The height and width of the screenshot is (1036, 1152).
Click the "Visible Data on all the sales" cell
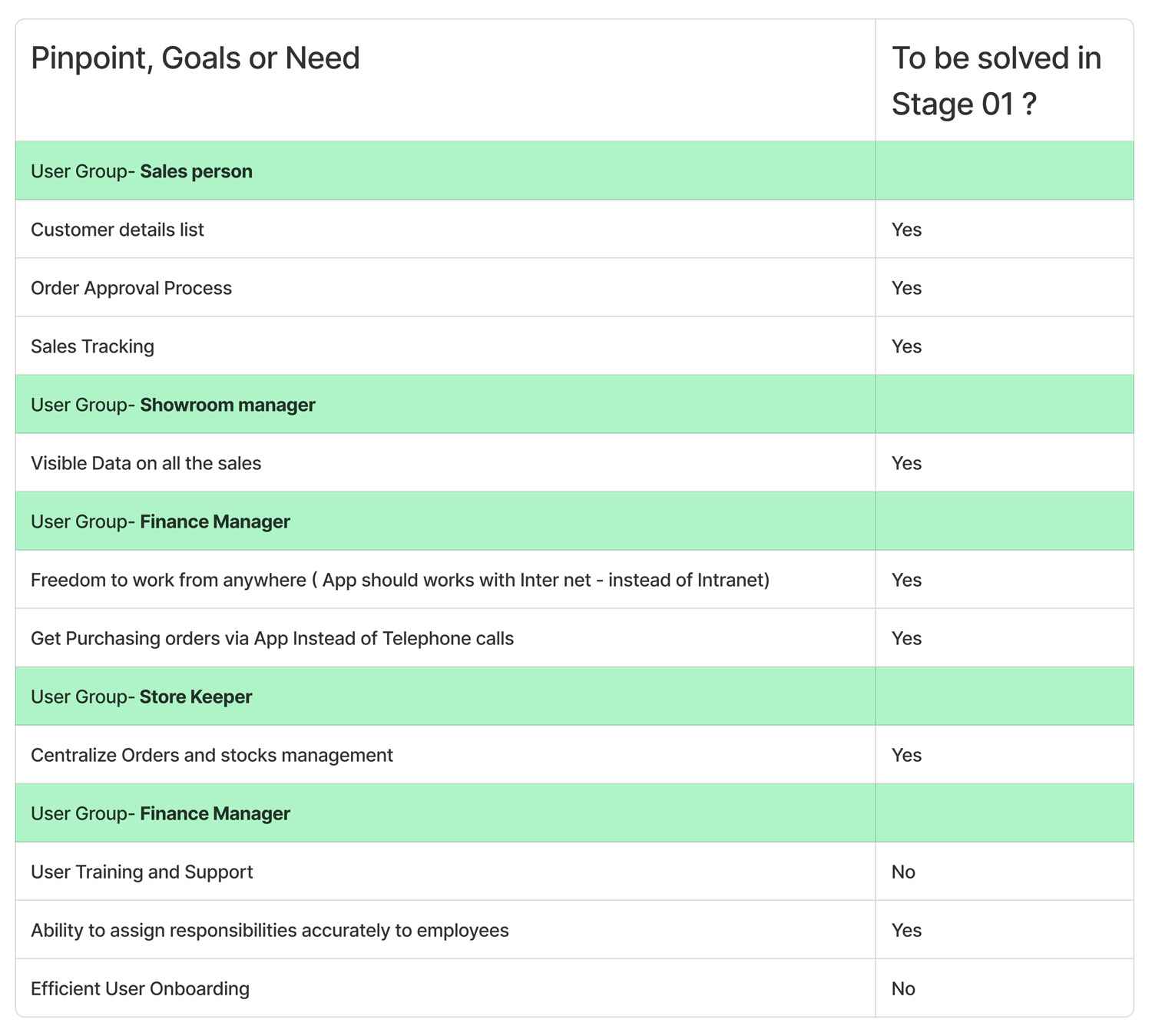click(146, 463)
